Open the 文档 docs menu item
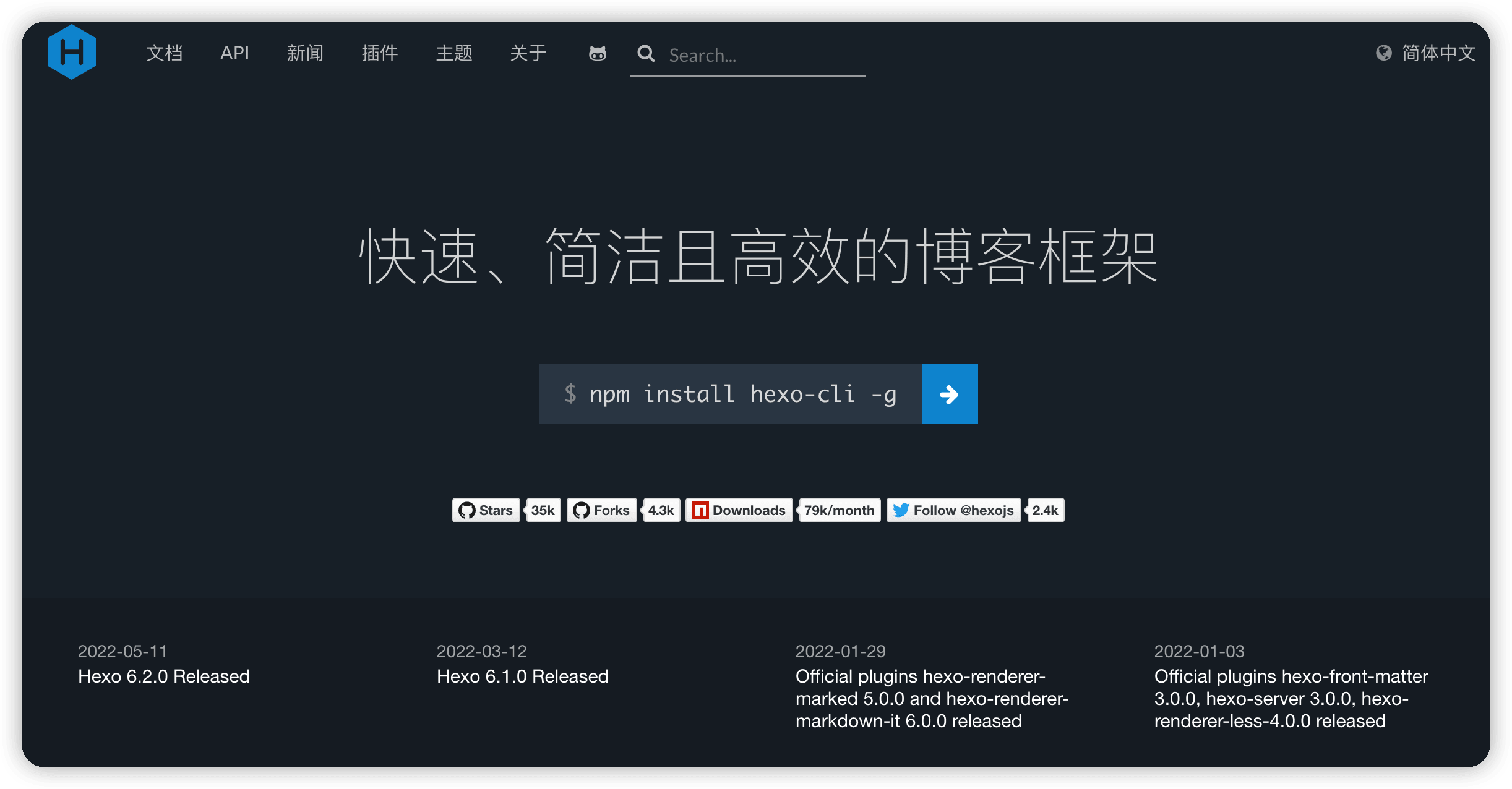The image size is (1512, 789). (165, 53)
